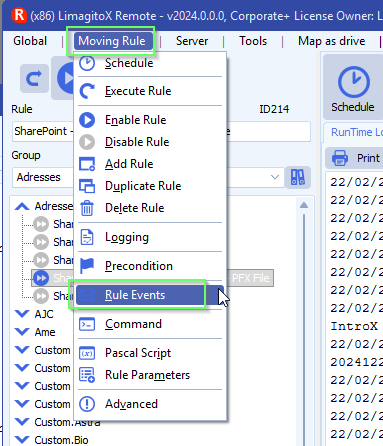Viewport: 383px width, 446px height.
Task: Open the Moving Rule menu
Action: [x=112, y=41]
